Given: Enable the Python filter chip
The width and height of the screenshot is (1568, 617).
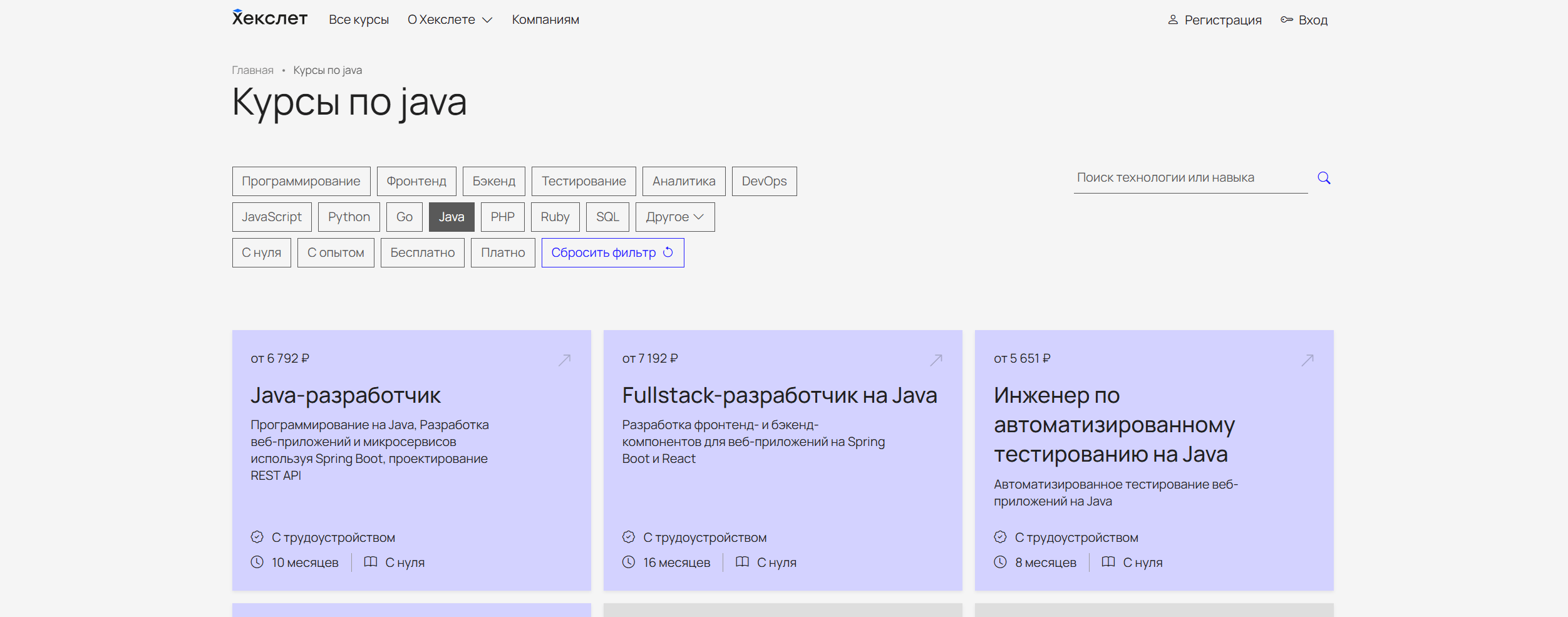Looking at the screenshot, I should pos(349,217).
